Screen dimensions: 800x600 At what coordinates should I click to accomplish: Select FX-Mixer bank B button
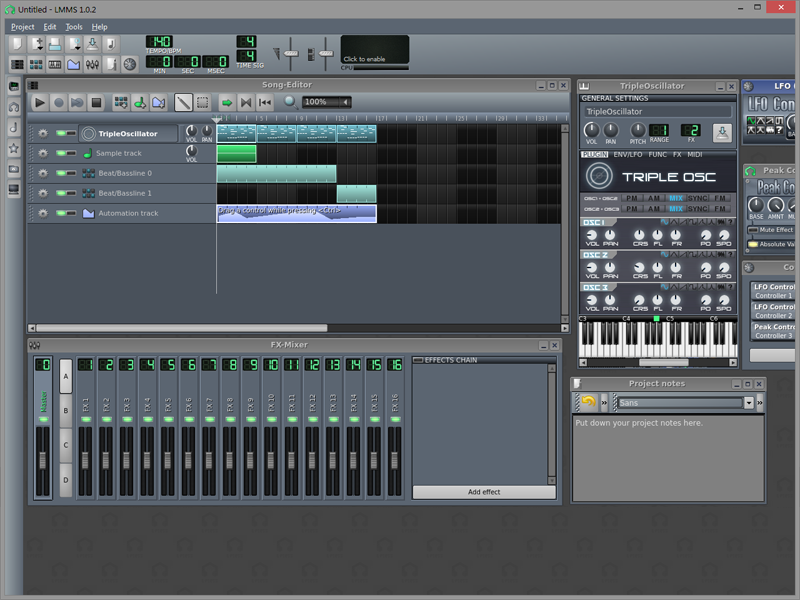tap(66, 410)
